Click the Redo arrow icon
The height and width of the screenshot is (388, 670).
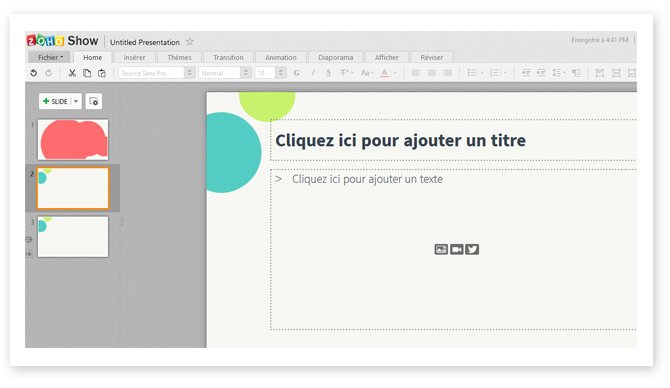tap(49, 73)
